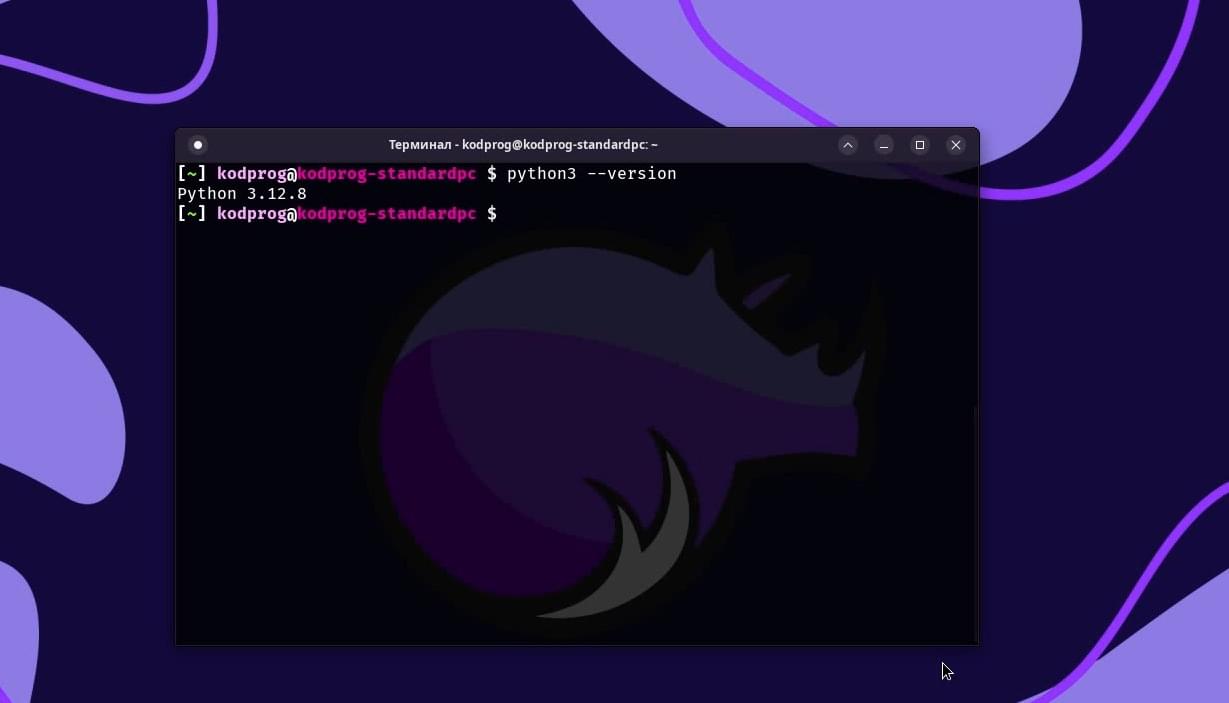Click the empty prompt on the third line
Viewport: 1229px width, 703px height.
click(337, 214)
